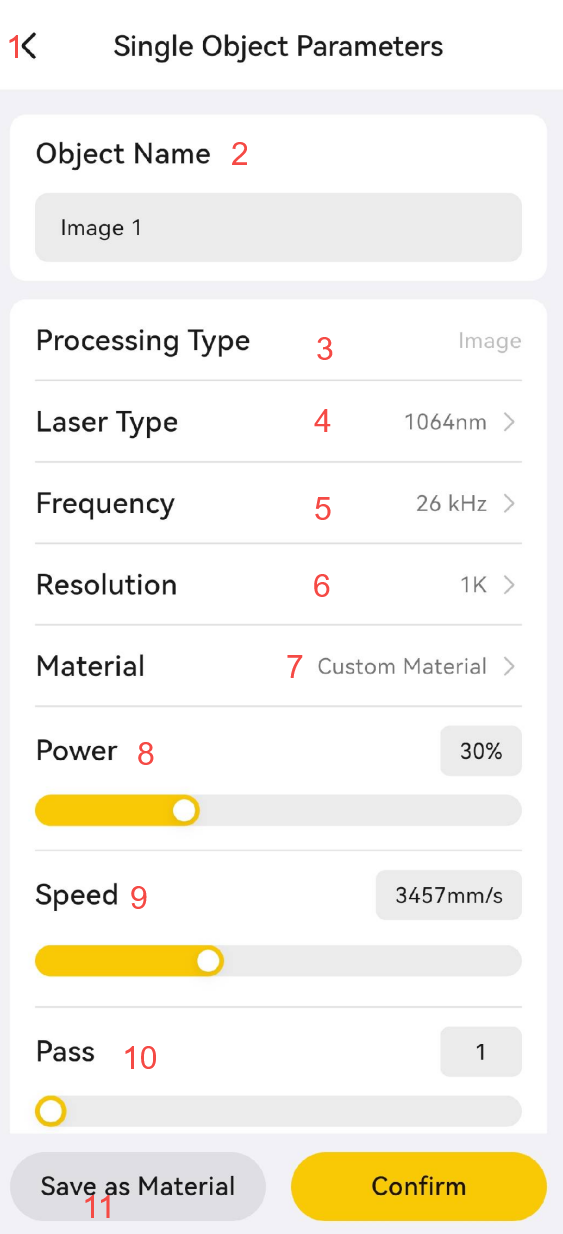This screenshot has height=1234, width=563.
Task: Choose the Custom Material value
Action: pyautogui.click(x=402, y=666)
